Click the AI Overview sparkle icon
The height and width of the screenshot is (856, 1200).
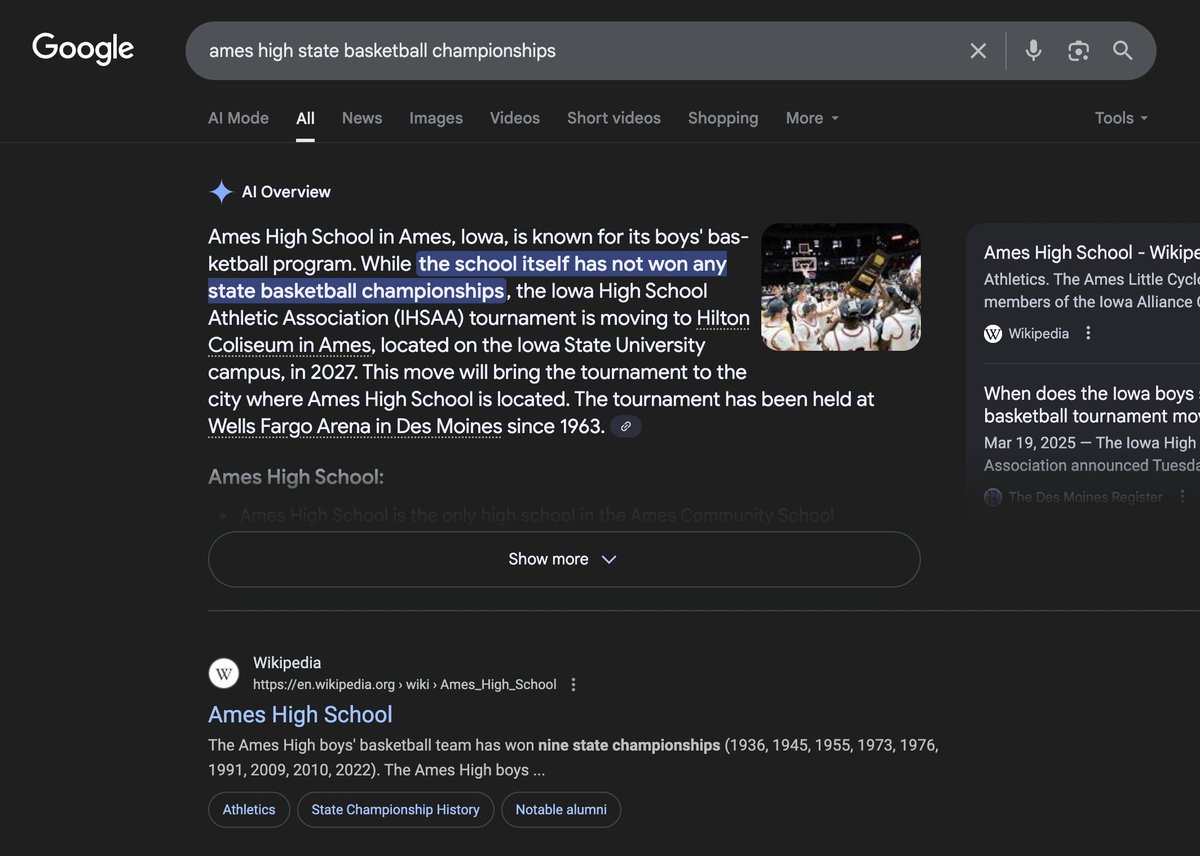[221, 192]
